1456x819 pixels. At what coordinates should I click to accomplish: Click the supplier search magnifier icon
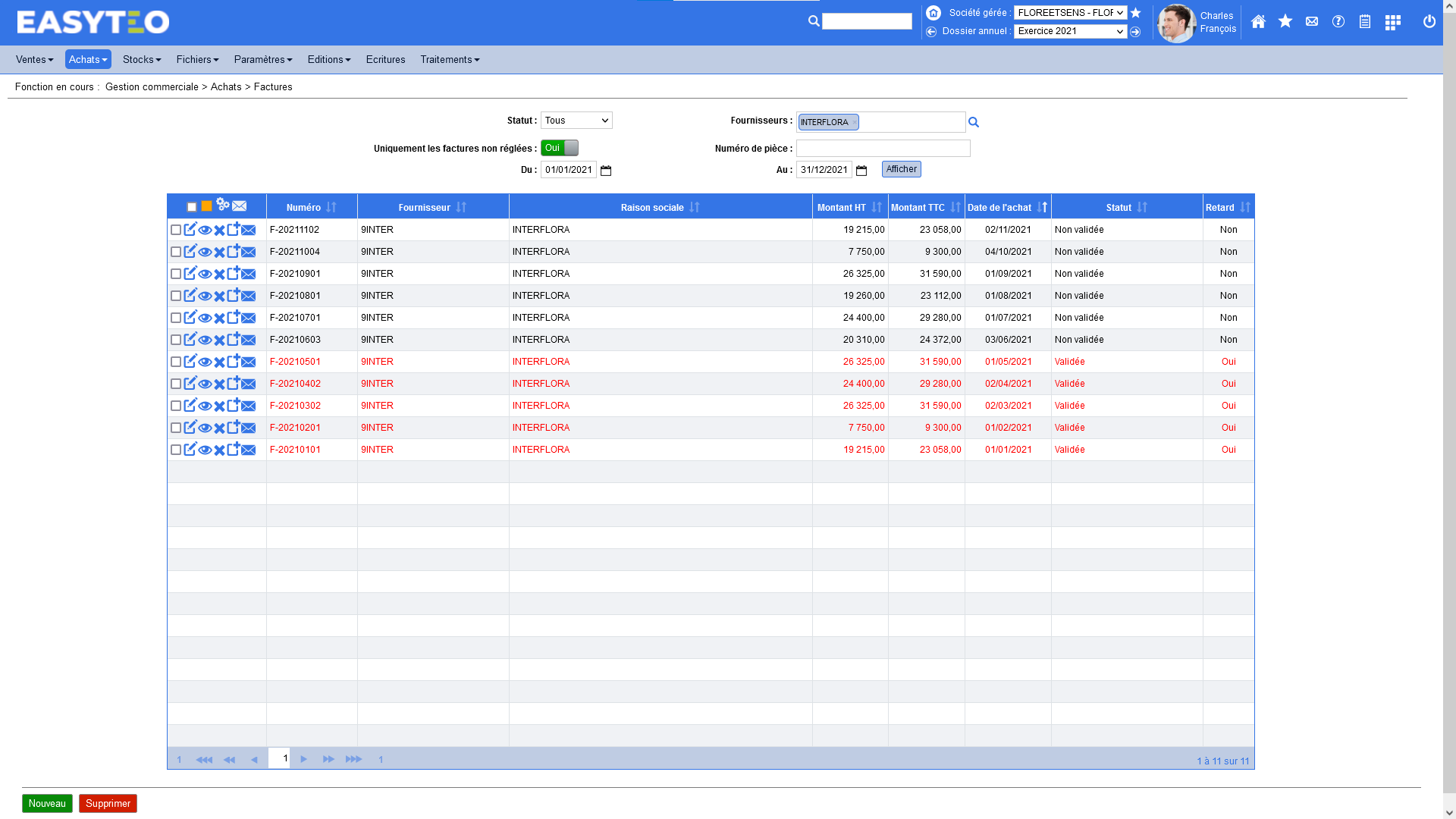[x=974, y=122]
